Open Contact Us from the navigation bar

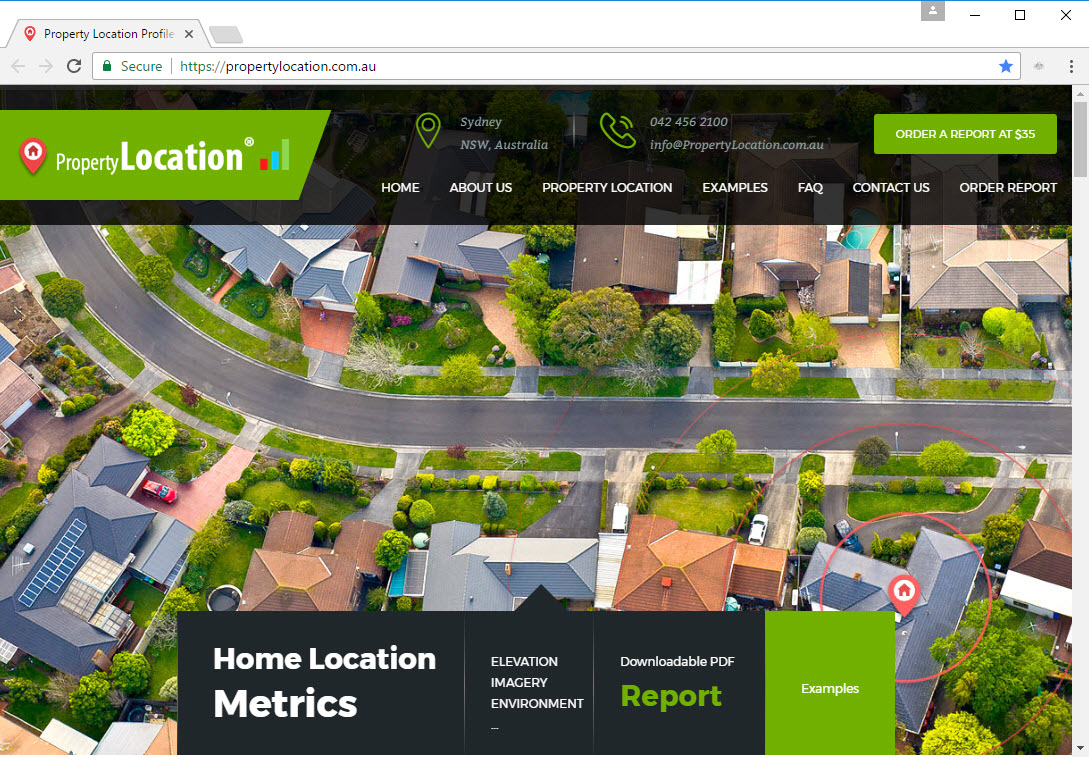(891, 187)
